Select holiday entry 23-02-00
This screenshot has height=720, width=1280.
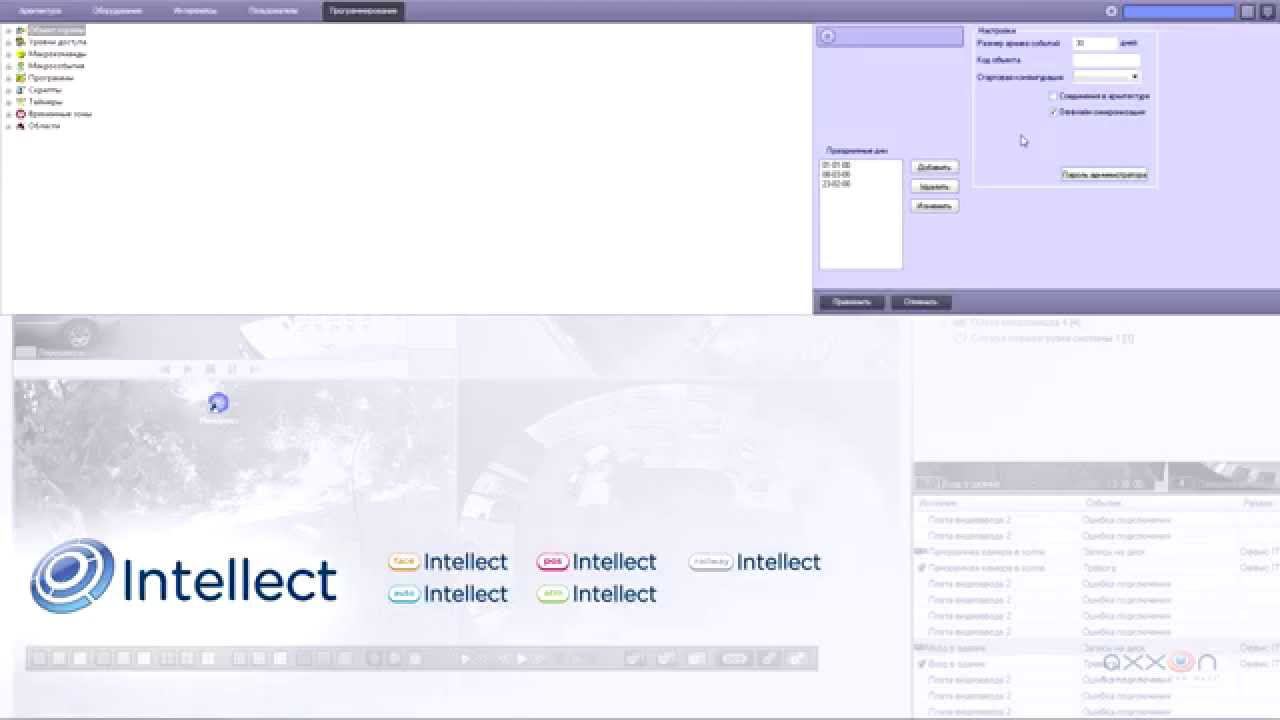click(836, 185)
